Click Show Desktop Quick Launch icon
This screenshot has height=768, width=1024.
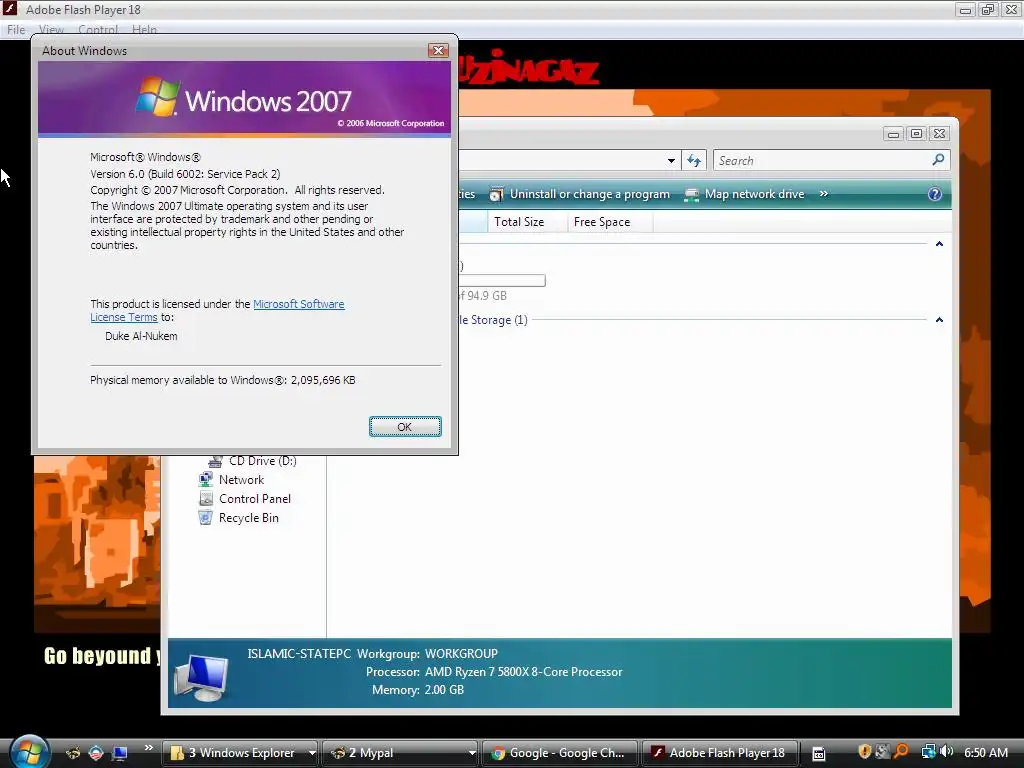pyautogui.click(x=120, y=753)
